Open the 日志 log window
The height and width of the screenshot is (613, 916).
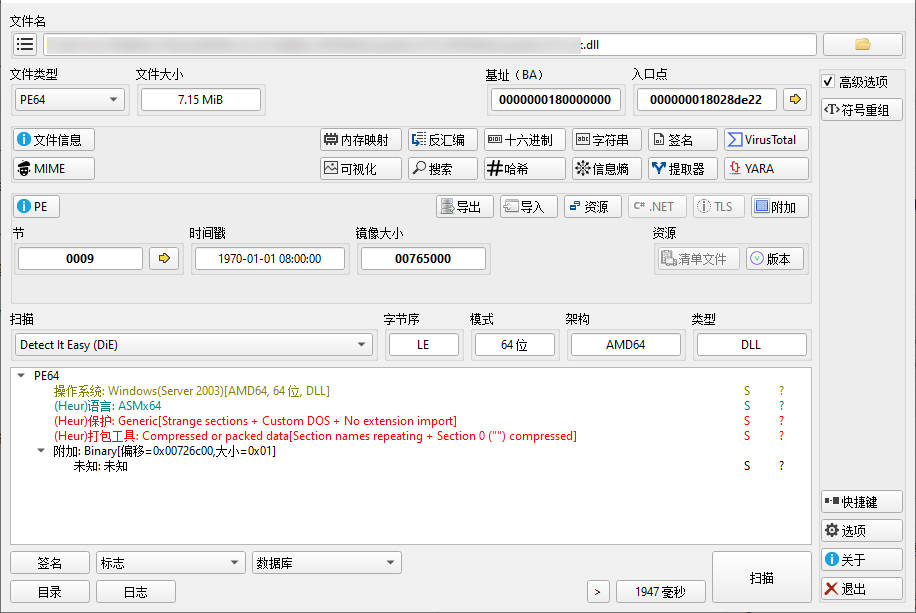(135, 592)
